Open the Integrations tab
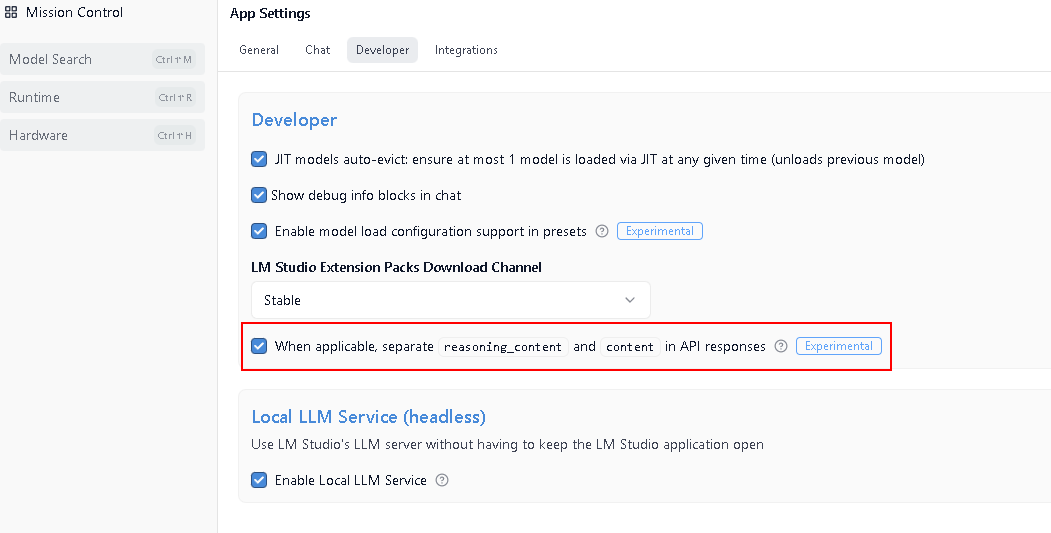Screen dimensions: 1051x533 (466, 50)
